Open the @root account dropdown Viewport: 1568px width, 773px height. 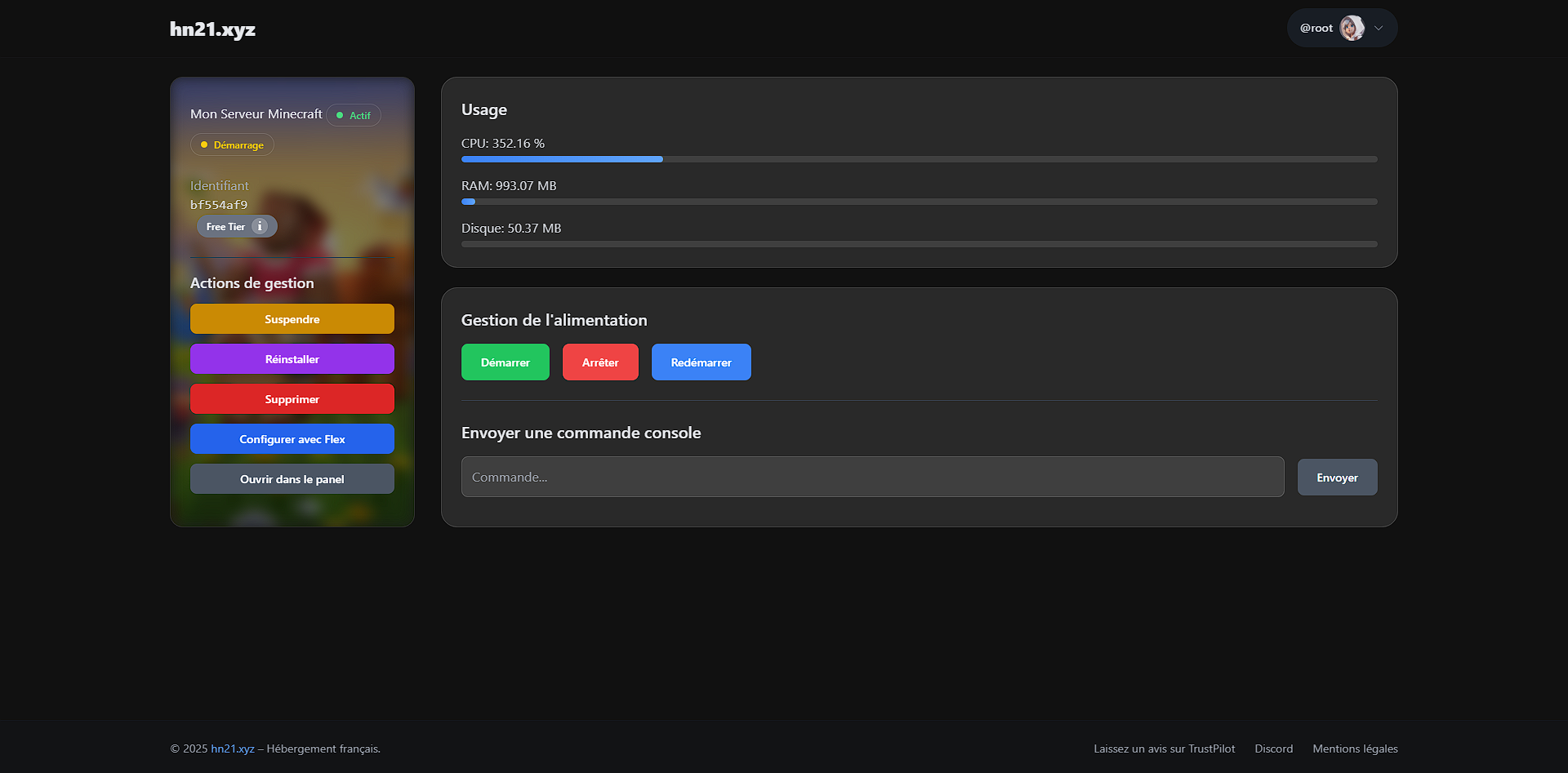[x=1316, y=28]
